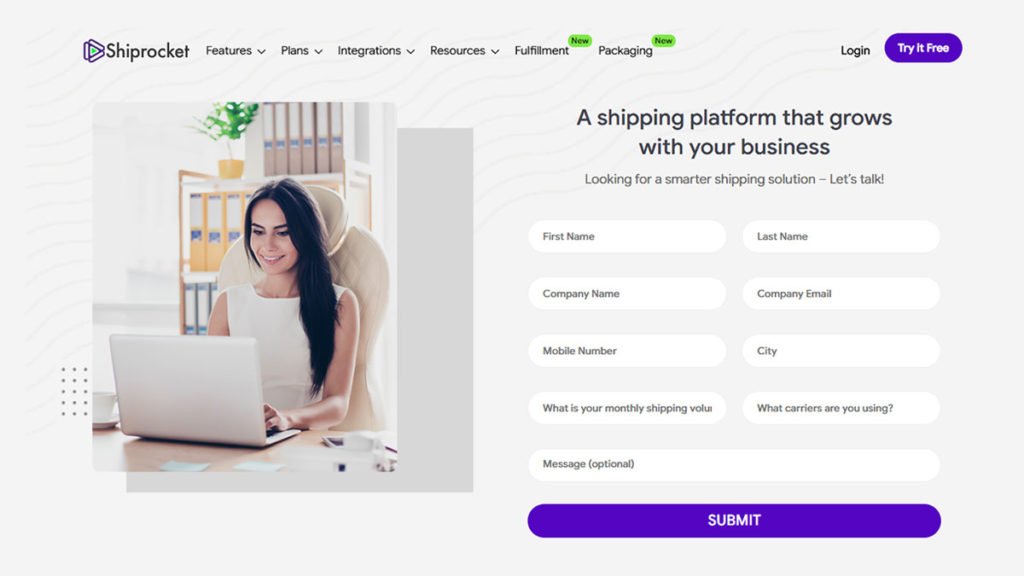This screenshot has width=1024, height=576.
Task: Open the Resources dropdown chevron
Action: pos(495,52)
